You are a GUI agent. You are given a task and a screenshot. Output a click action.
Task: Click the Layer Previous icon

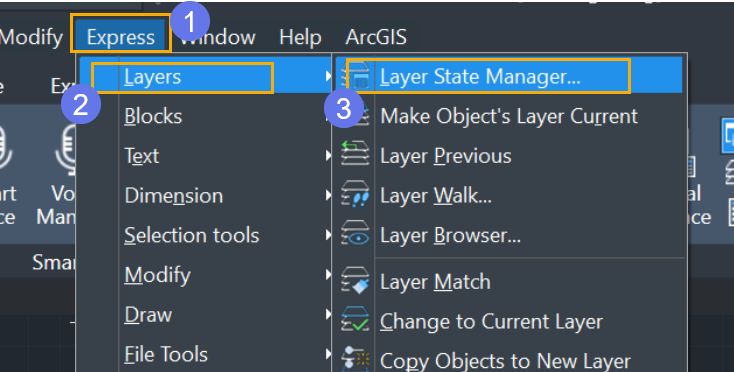(x=355, y=153)
